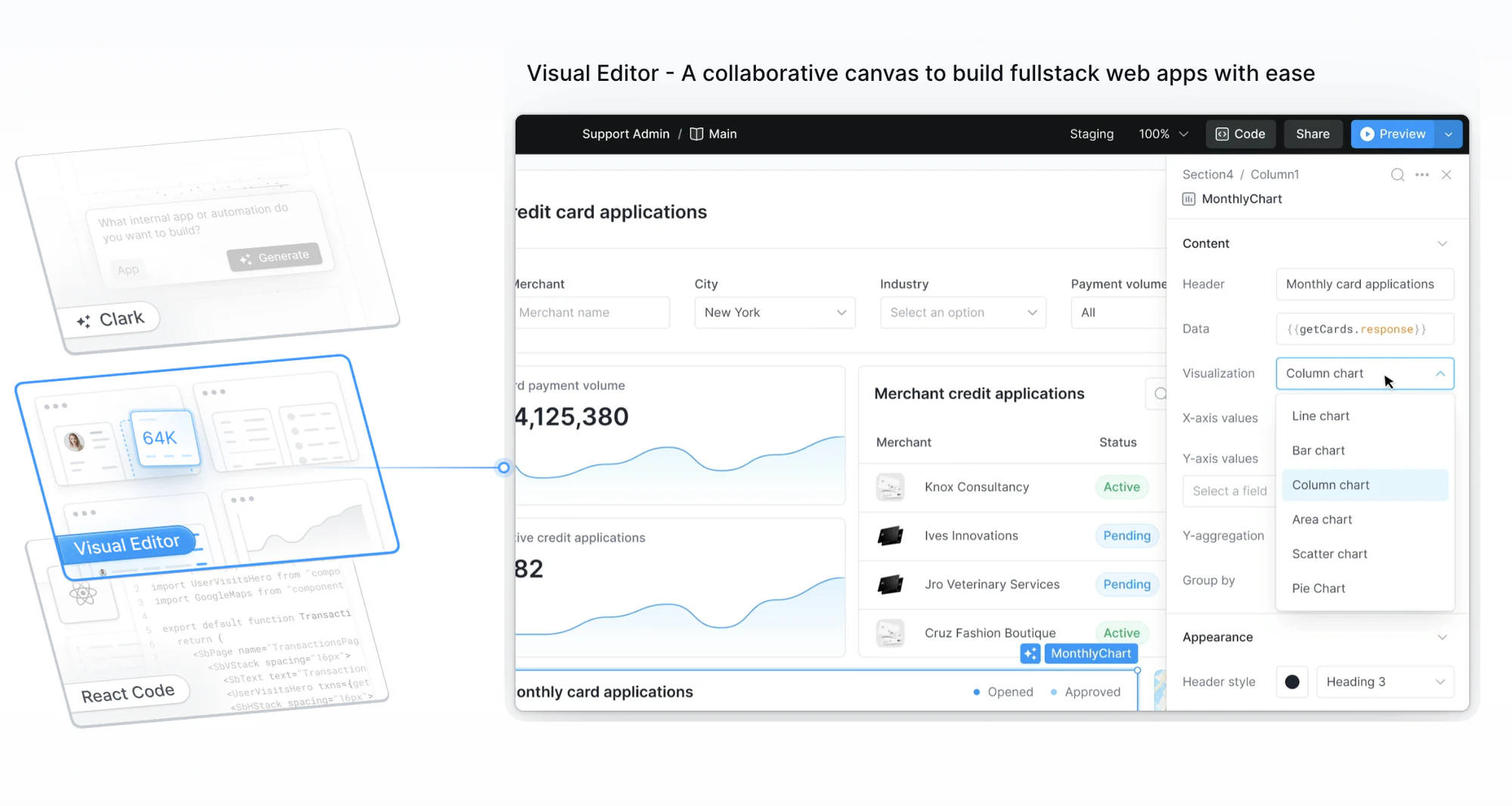
Task: Click the Generate button on Clark card
Action: (x=274, y=257)
